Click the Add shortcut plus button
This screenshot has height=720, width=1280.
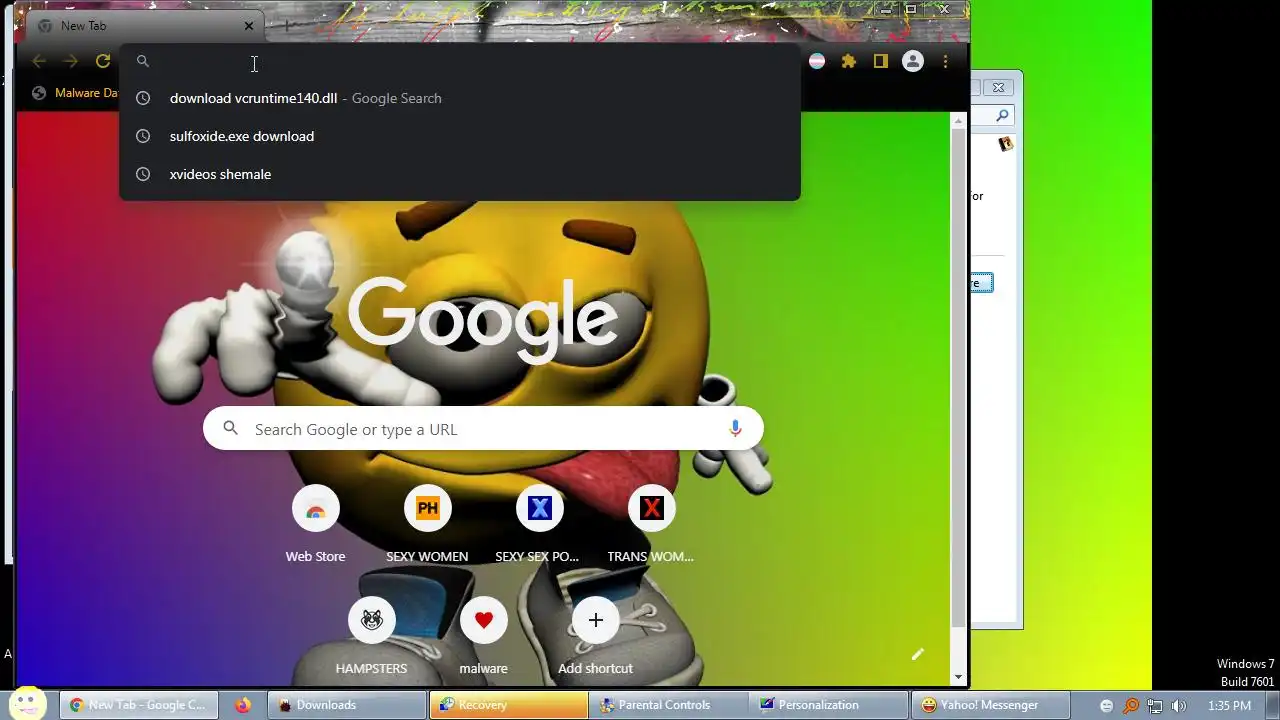point(595,620)
